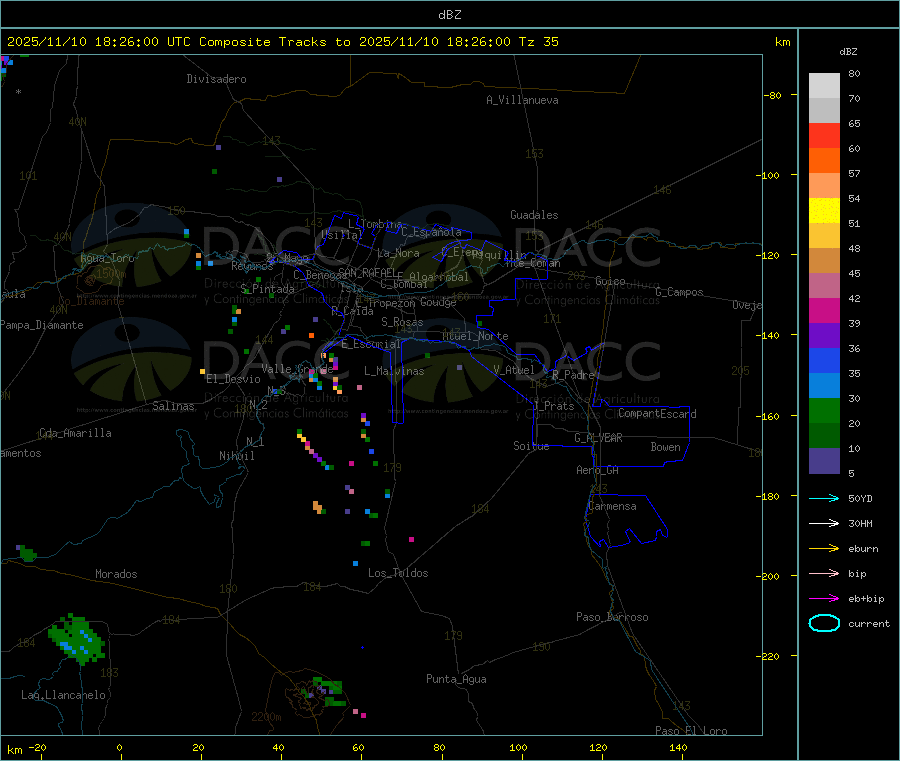Click the 'CompantEscard' map label
Image resolution: width=900 pixels, height=761 pixels.
click(x=657, y=414)
